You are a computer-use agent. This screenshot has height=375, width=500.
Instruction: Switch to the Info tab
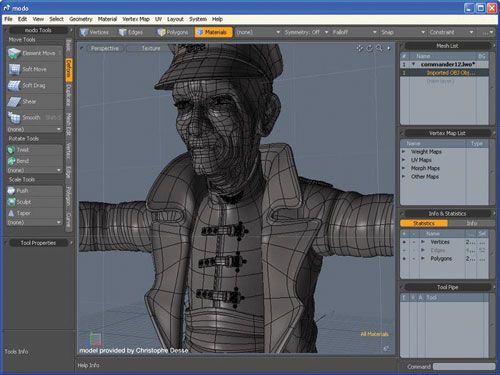[471, 223]
